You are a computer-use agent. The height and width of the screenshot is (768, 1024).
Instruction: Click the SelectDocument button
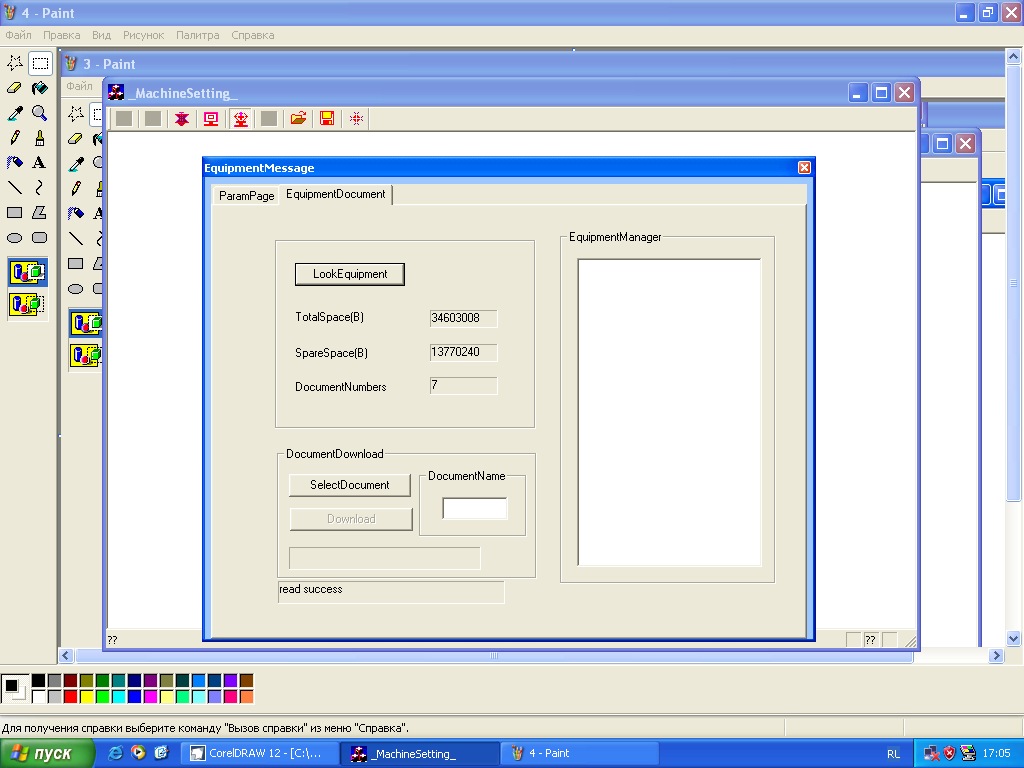(x=349, y=485)
